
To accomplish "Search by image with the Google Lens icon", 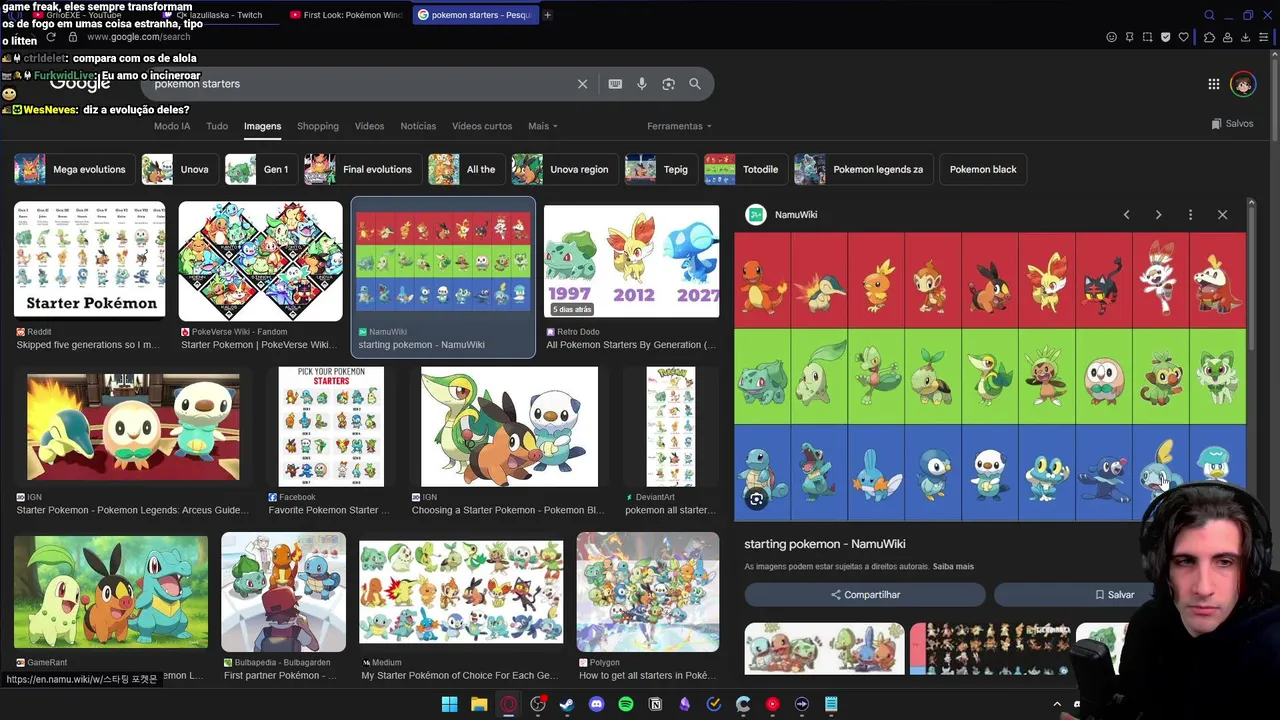I will pos(668,84).
